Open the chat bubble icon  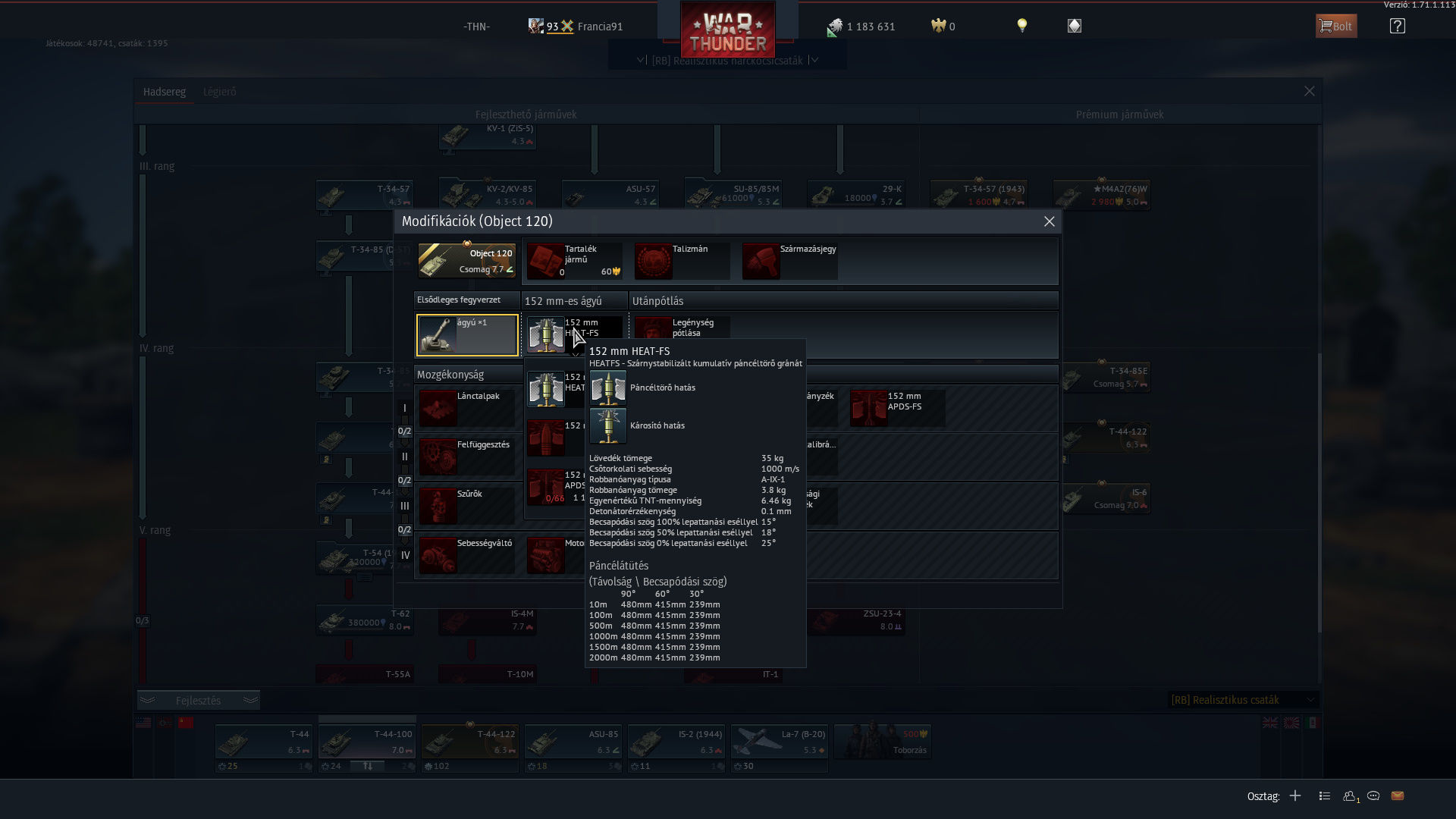tap(1373, 795)
